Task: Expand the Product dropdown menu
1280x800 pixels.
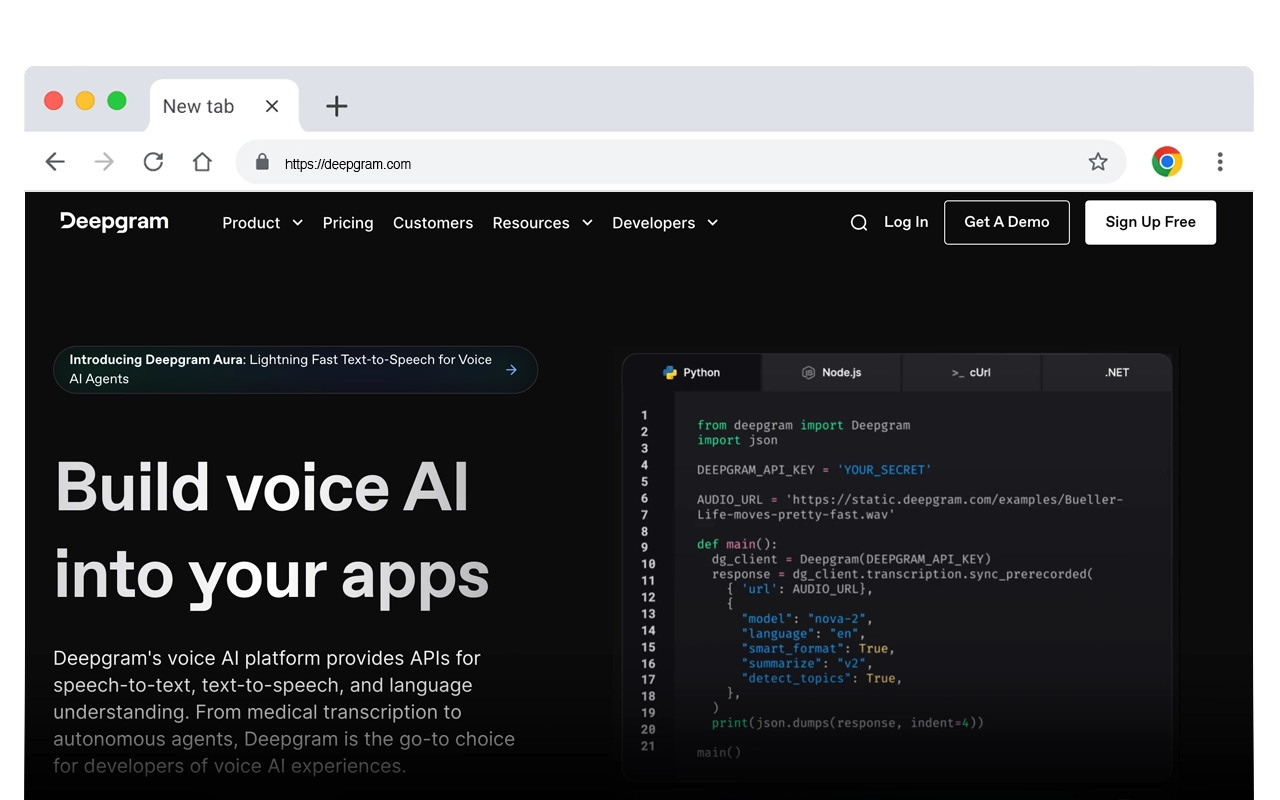Action: 262,223
